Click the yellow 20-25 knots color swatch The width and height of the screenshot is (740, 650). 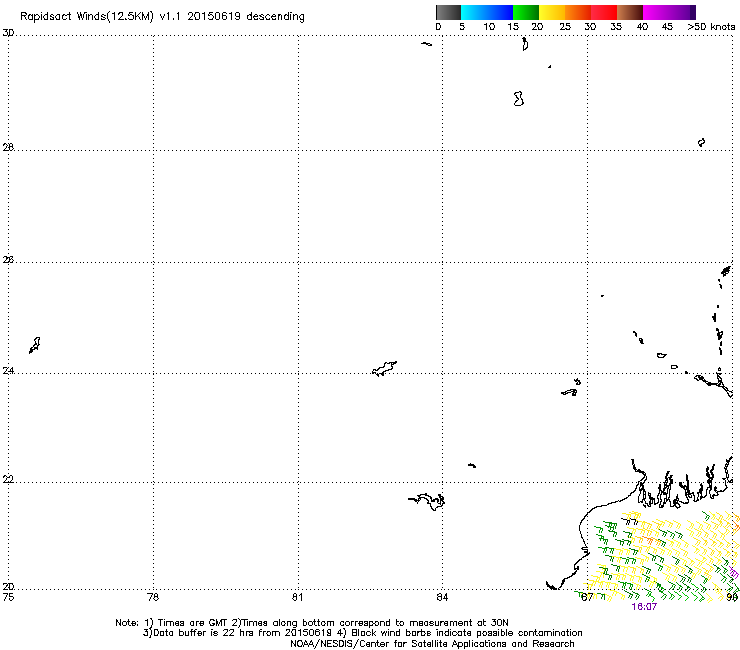552,12
